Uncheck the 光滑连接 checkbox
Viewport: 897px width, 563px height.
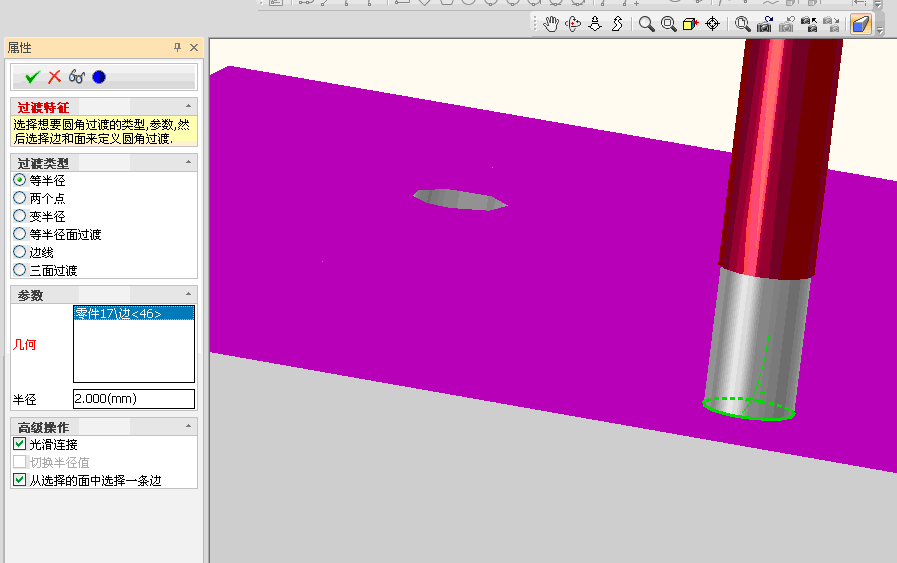tap(20, 444)
